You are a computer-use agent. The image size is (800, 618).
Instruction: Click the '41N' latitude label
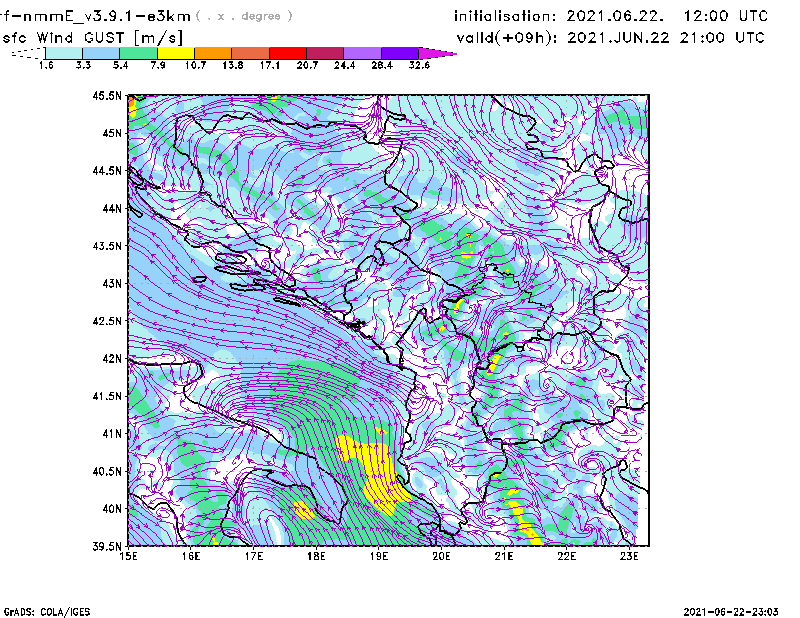pos(112,434)
